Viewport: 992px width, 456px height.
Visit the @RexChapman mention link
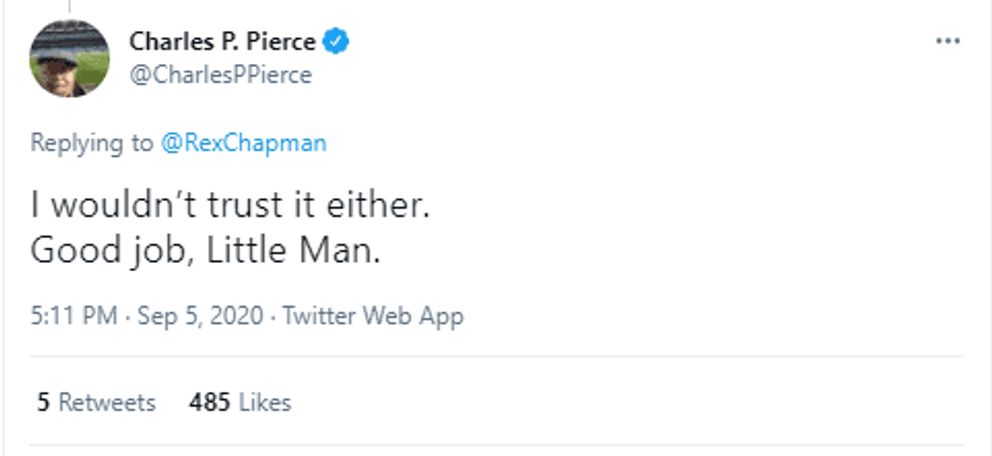click(243, 143)
